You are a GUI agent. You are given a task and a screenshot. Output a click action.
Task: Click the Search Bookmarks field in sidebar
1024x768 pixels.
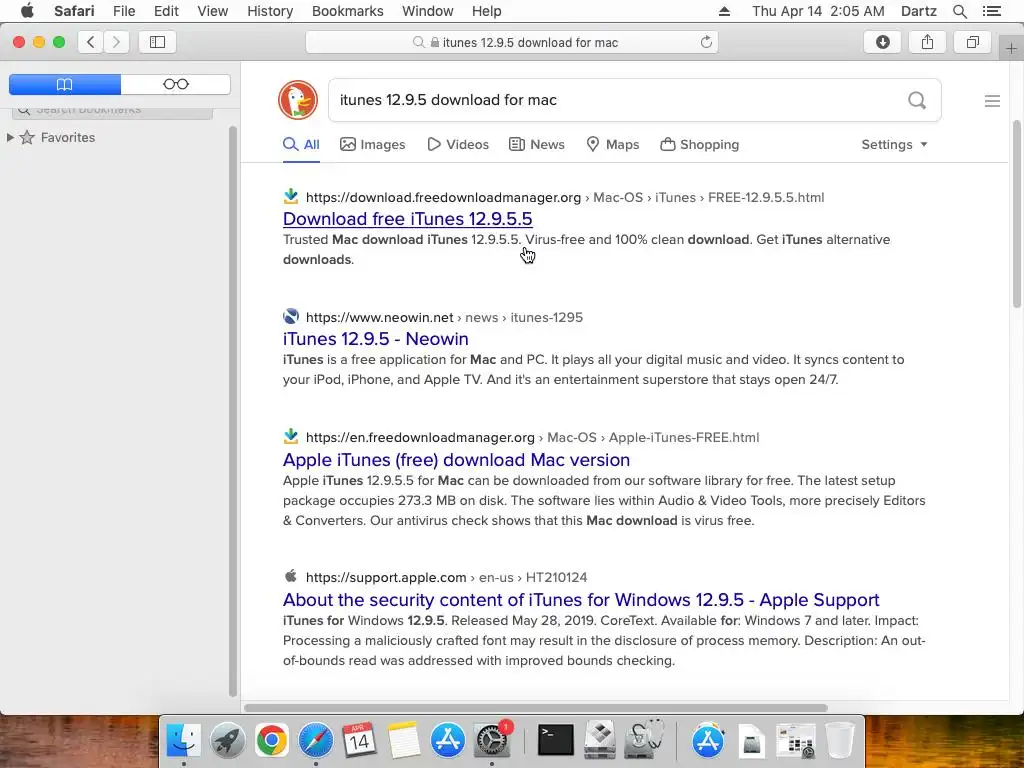pyautogui.click(x=112, y=110)
